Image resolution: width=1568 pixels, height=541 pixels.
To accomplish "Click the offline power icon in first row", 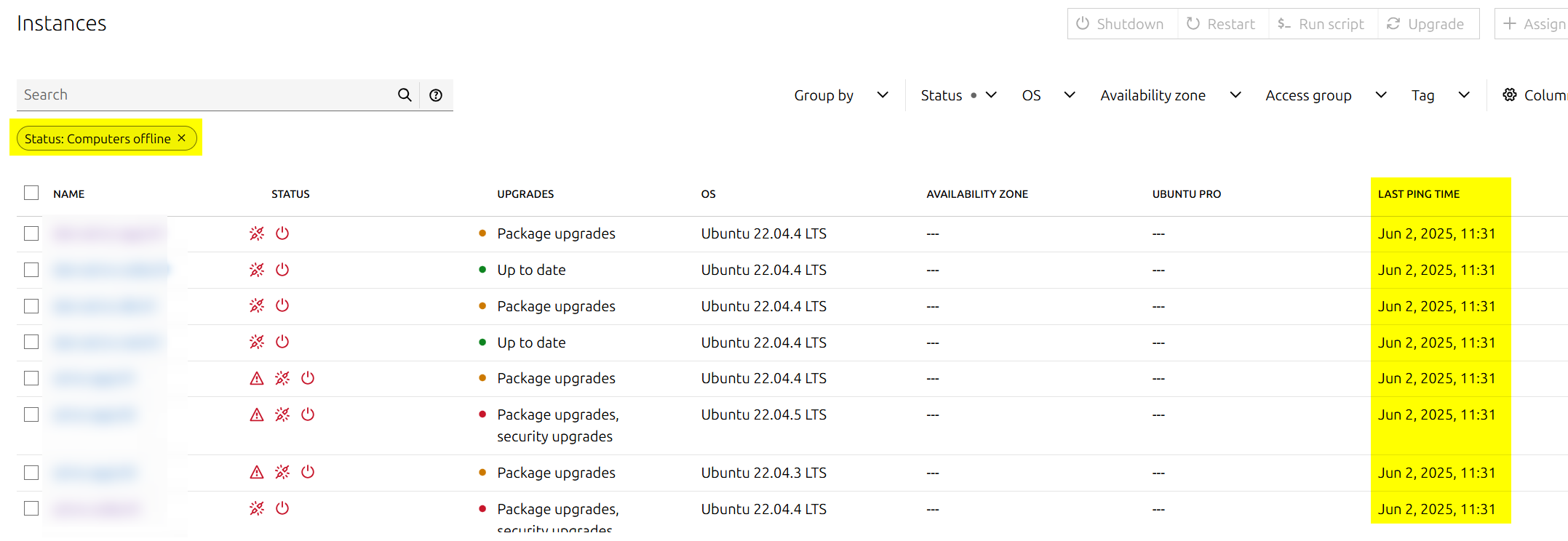I will (282, 233).
